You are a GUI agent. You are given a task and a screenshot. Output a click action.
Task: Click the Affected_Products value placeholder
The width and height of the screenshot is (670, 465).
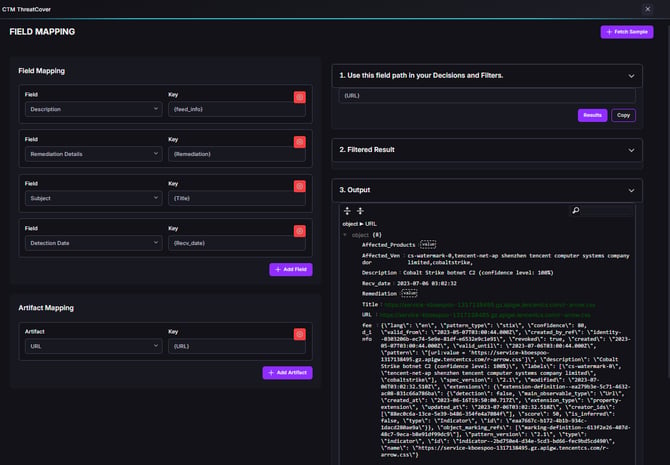[428, 244]
